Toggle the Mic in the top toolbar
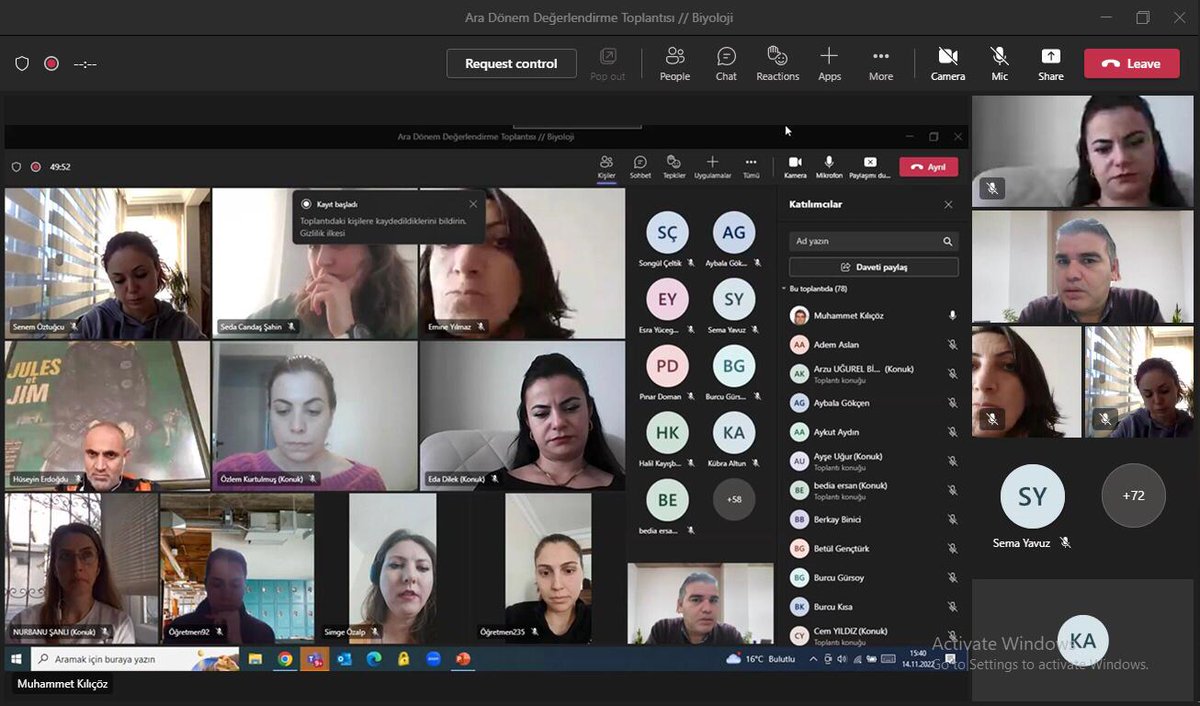This screenshot has height=706, width=1200. click(x=999, y=63)
